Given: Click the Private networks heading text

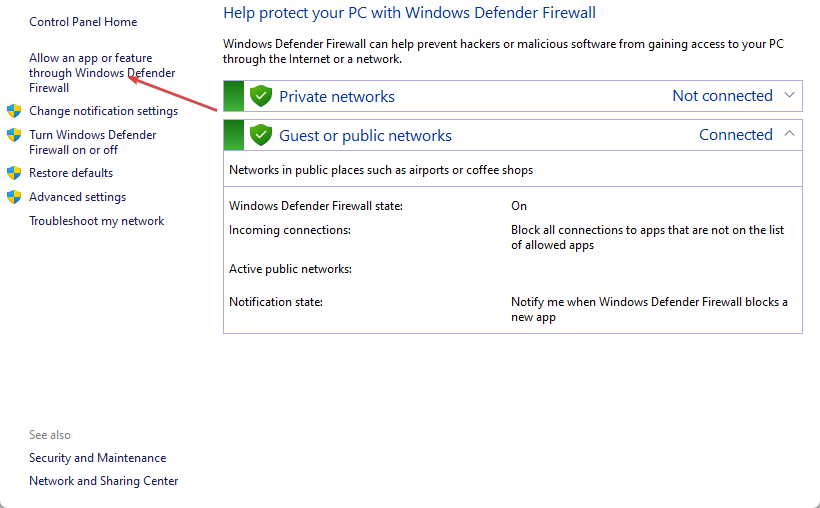Looking at the screenshot, I should 336,97.
